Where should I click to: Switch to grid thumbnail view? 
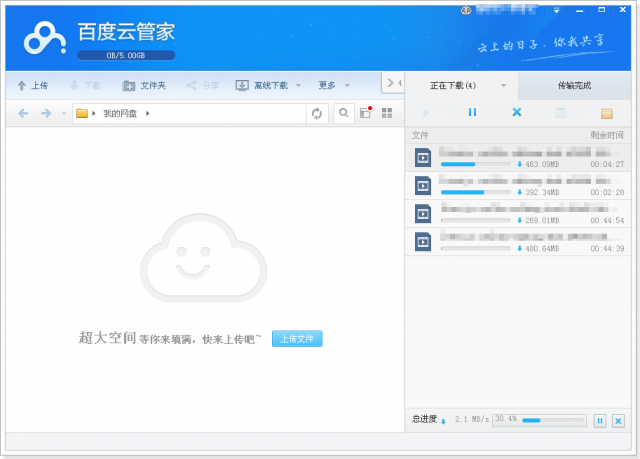point(387,113)
